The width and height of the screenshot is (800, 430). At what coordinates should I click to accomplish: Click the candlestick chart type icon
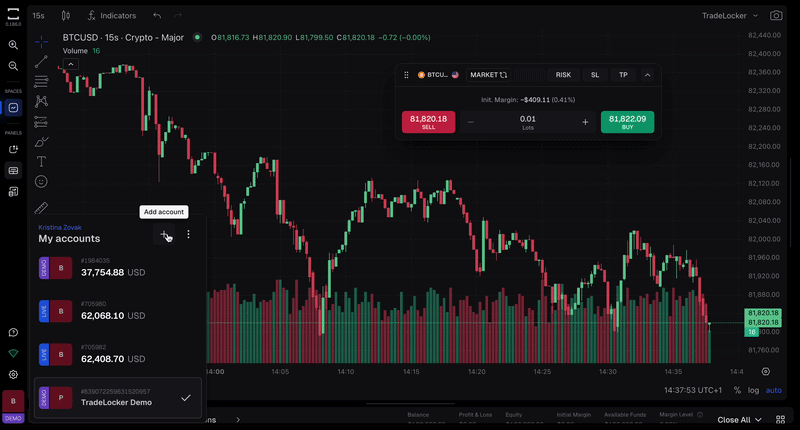[66, 16]
